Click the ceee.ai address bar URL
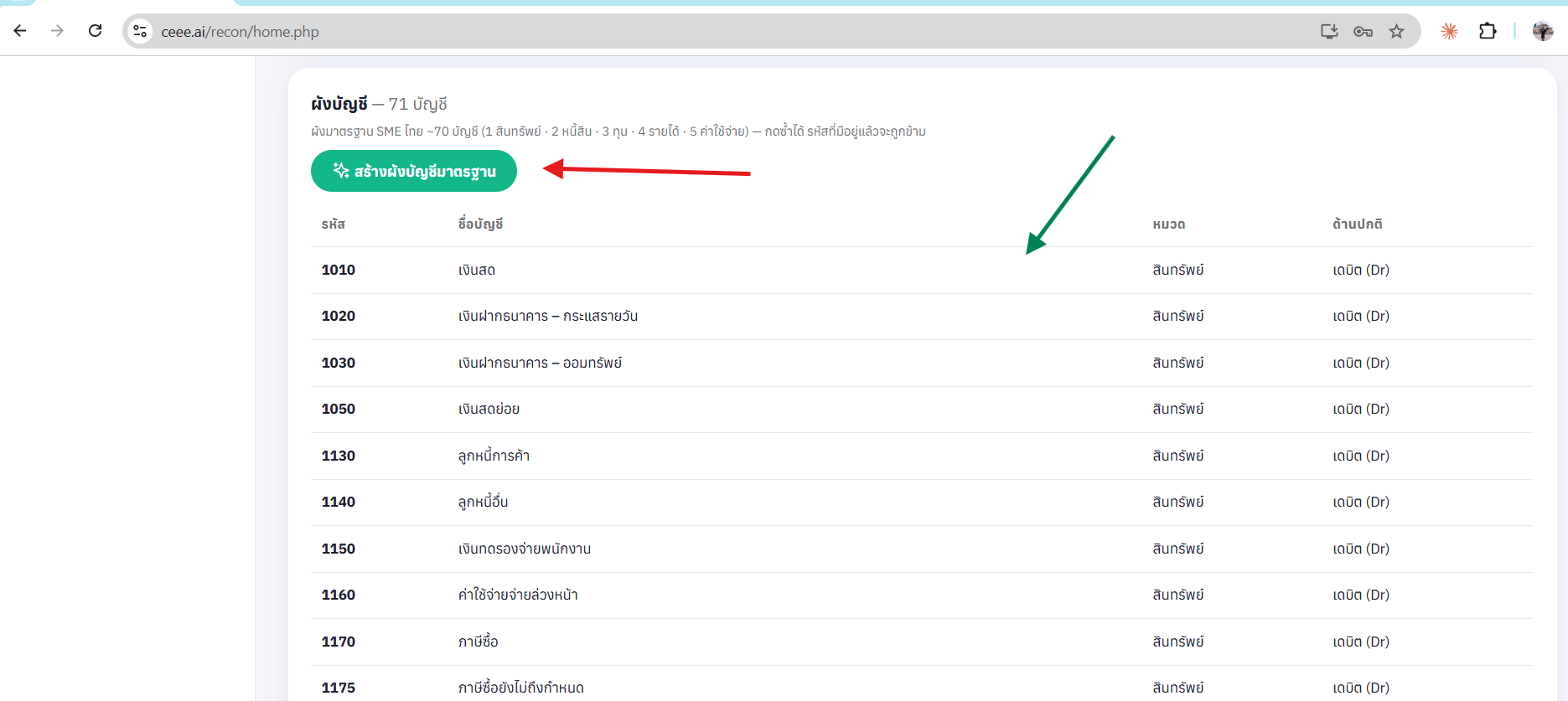 click(x=240, y=32)
